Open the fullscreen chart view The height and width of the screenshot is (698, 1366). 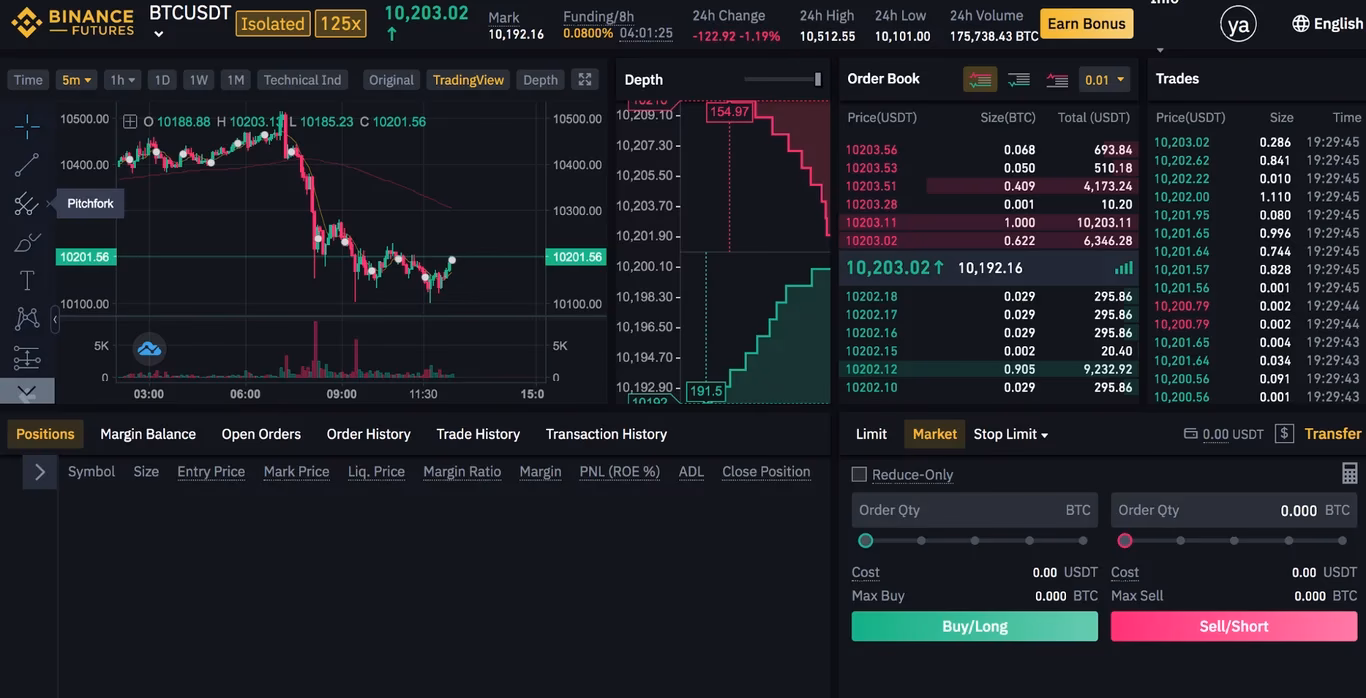click(585, 79)
